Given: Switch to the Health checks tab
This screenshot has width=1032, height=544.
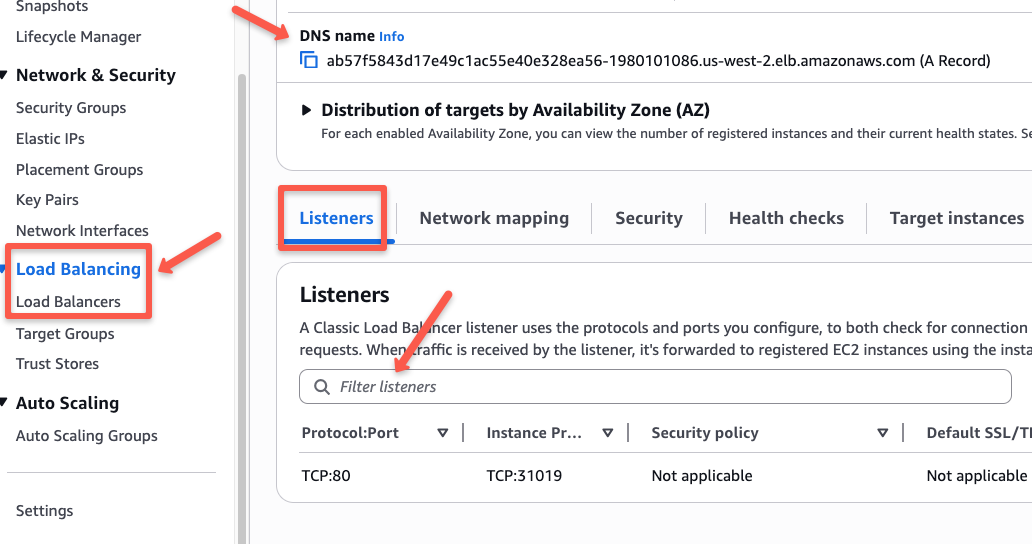Looking at the screenshot, I should click(787, 218).
